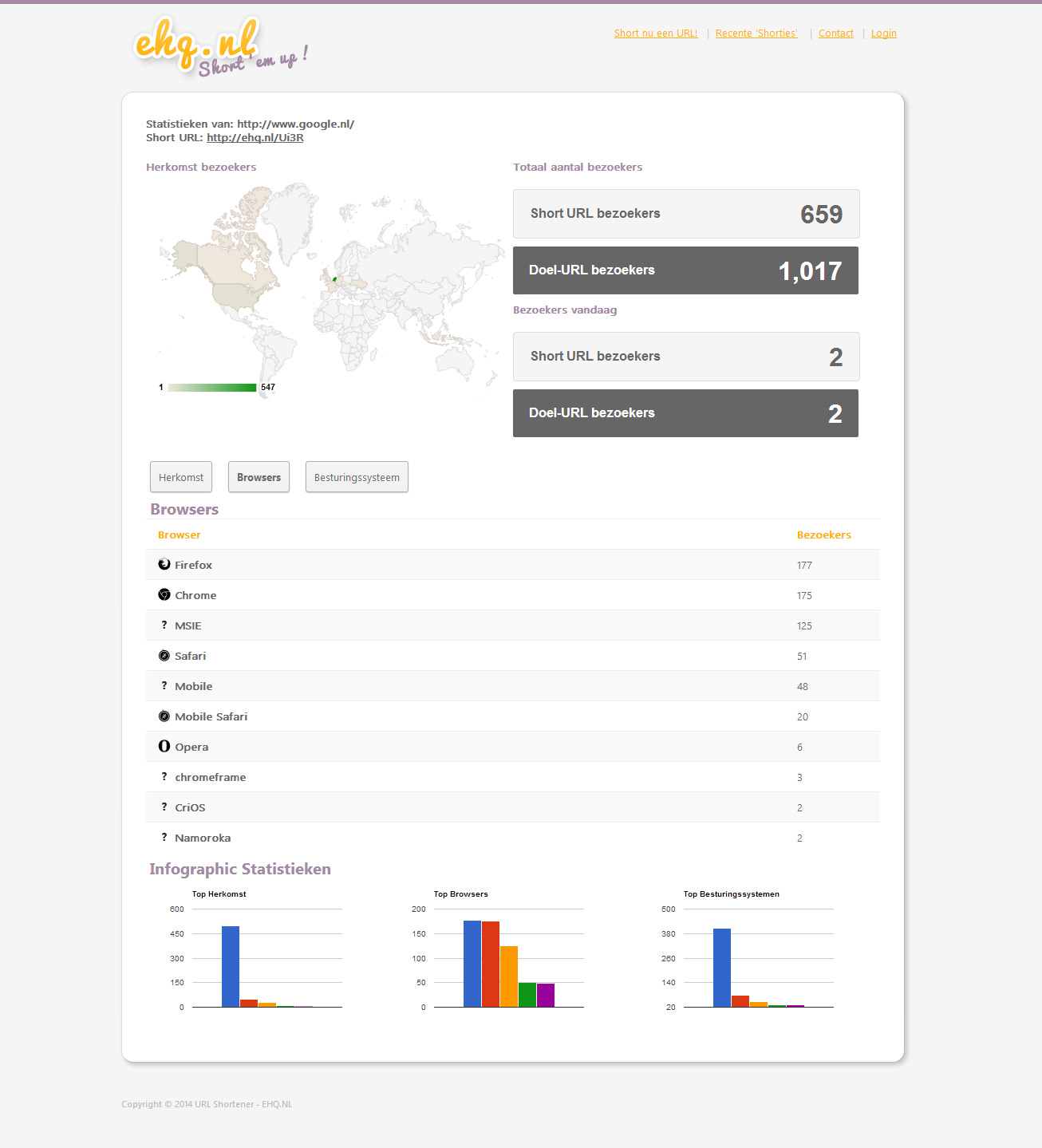Select the Chrome row label
Viewport: 1042px width, 1148px height.
tap(195, 595)
